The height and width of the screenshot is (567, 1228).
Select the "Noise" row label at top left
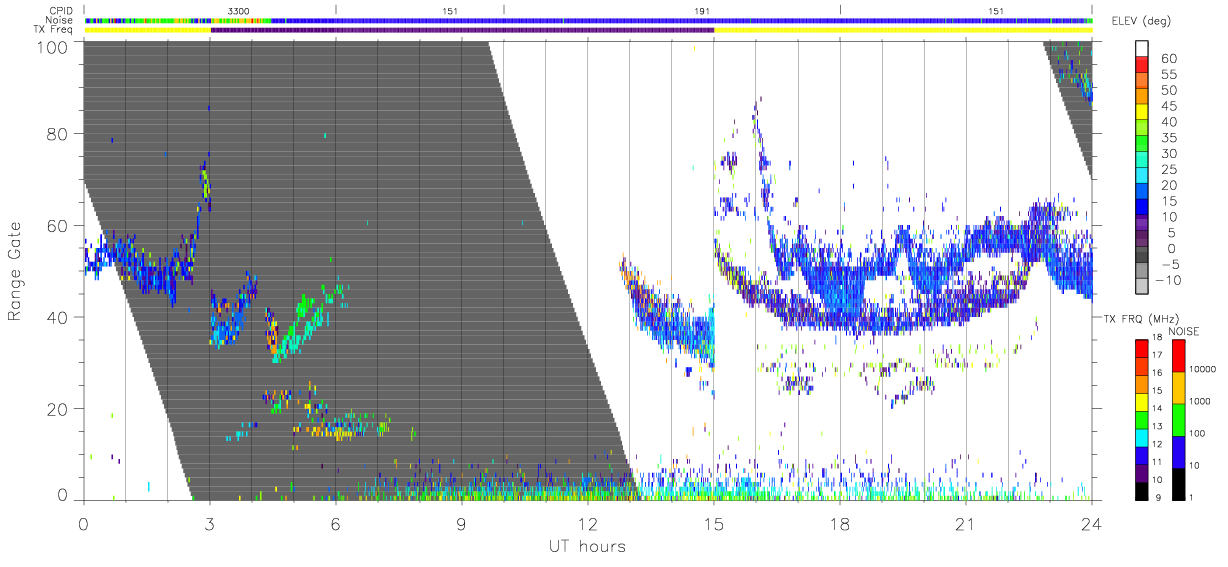click(61, 19)
